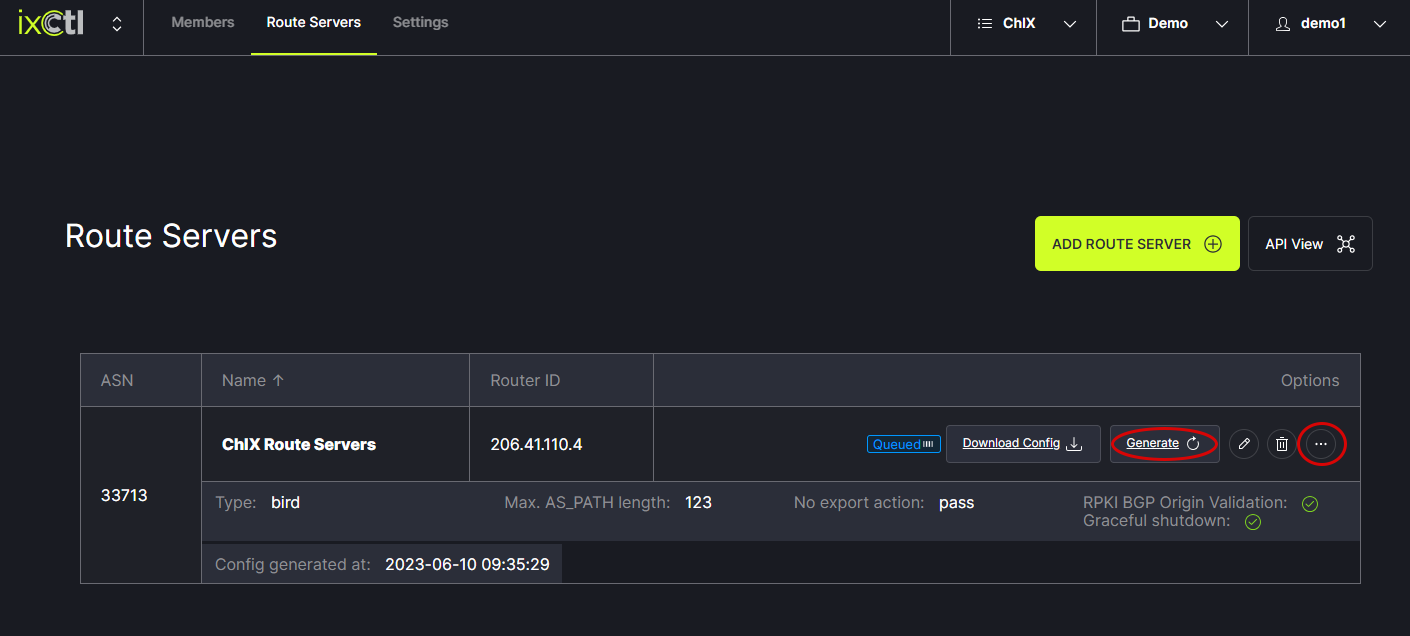
Task: Generate the route server config
Action: 1164,444
